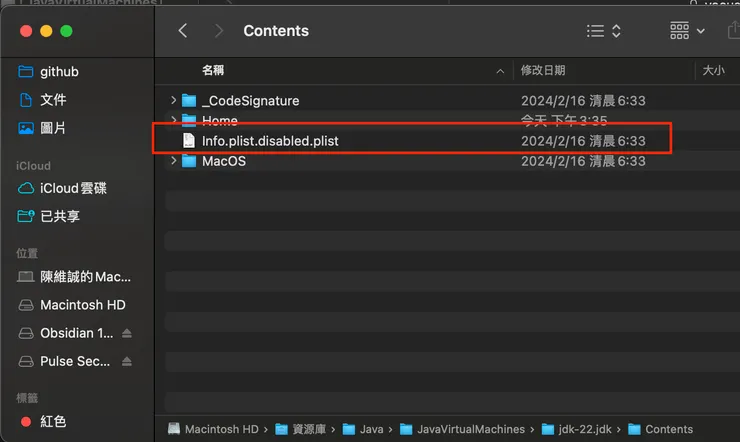Select the Info.plist.disabled.plist file
Viewport: 740px width, 442px height.
pyautogui.click(x=270, y=141)
